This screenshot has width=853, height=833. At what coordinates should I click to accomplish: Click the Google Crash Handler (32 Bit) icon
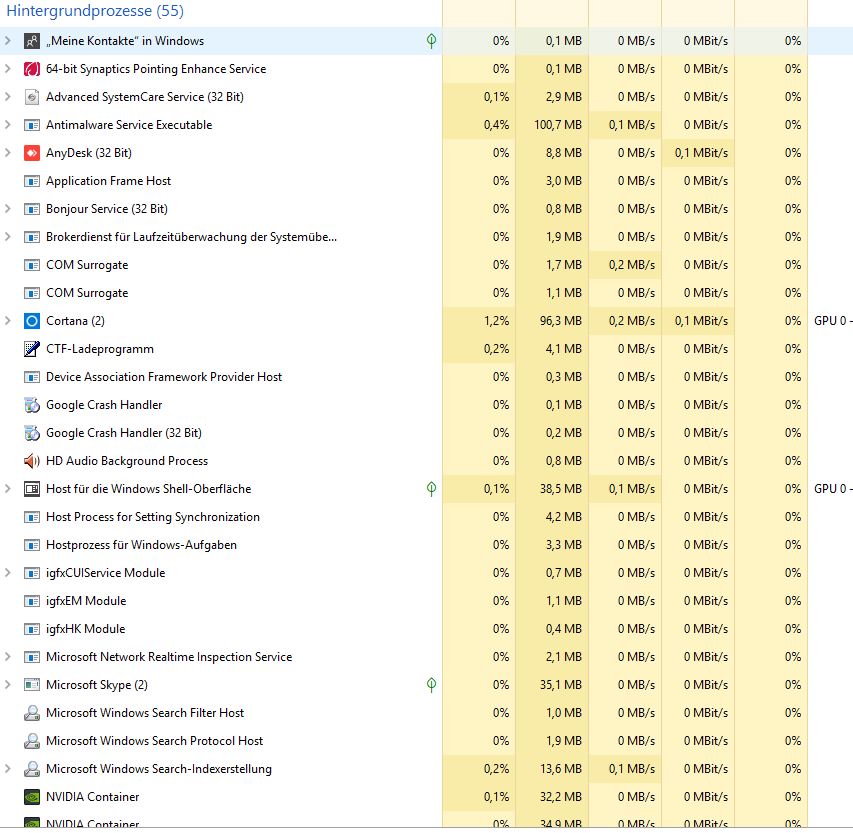point(32,433)
